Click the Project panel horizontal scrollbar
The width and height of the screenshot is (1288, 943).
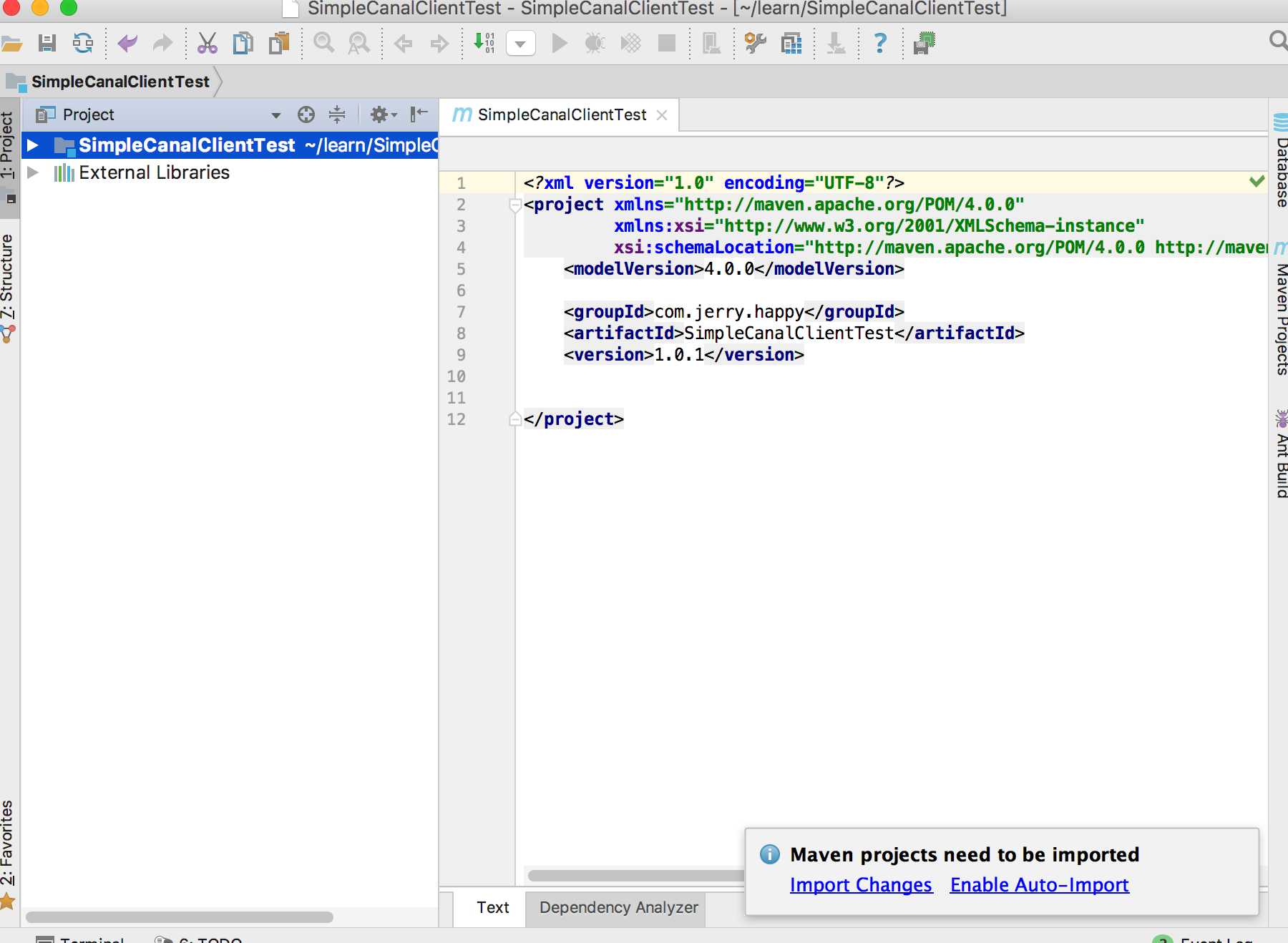click(180, 917)
